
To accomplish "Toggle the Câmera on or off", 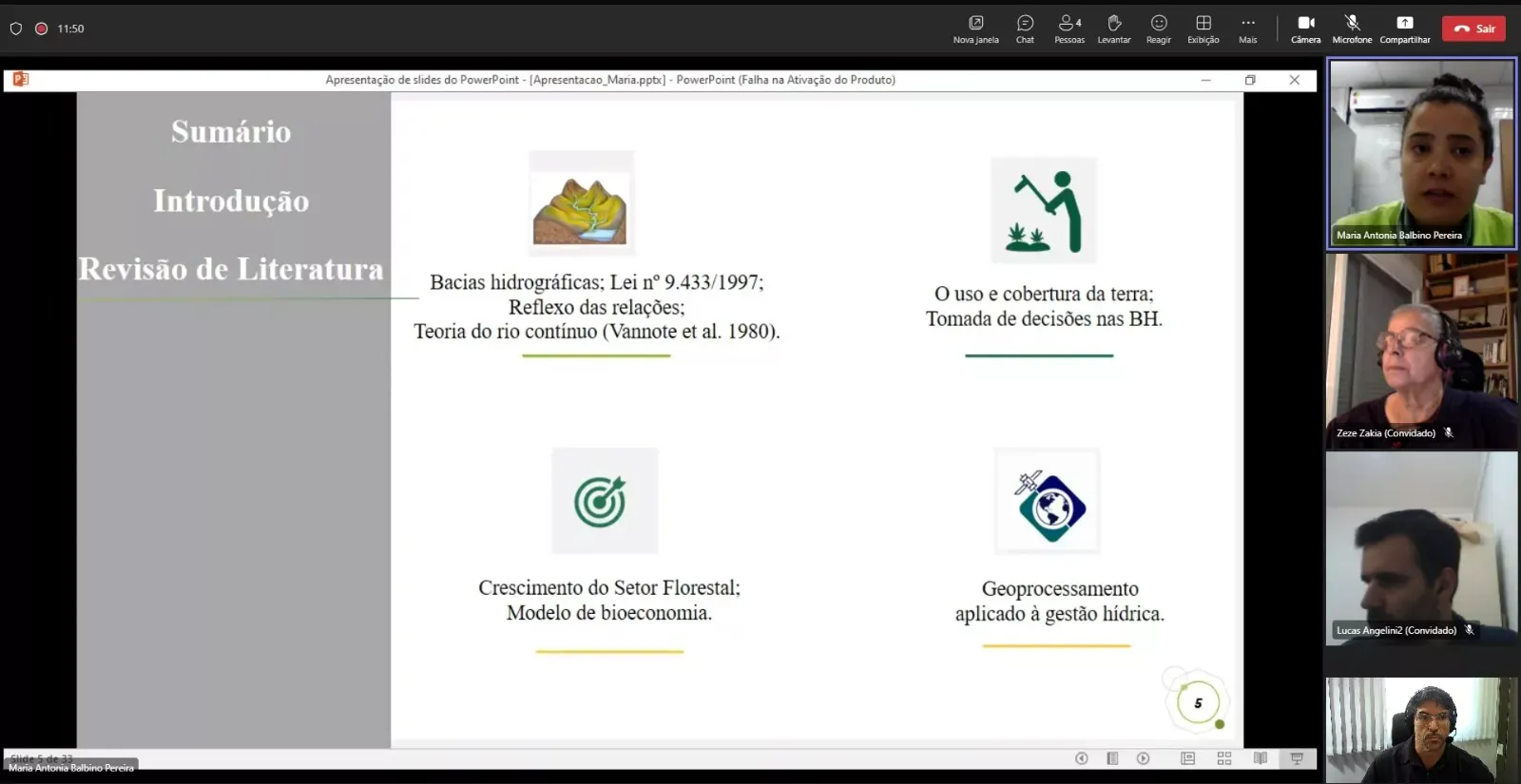I will point(1306,29).
